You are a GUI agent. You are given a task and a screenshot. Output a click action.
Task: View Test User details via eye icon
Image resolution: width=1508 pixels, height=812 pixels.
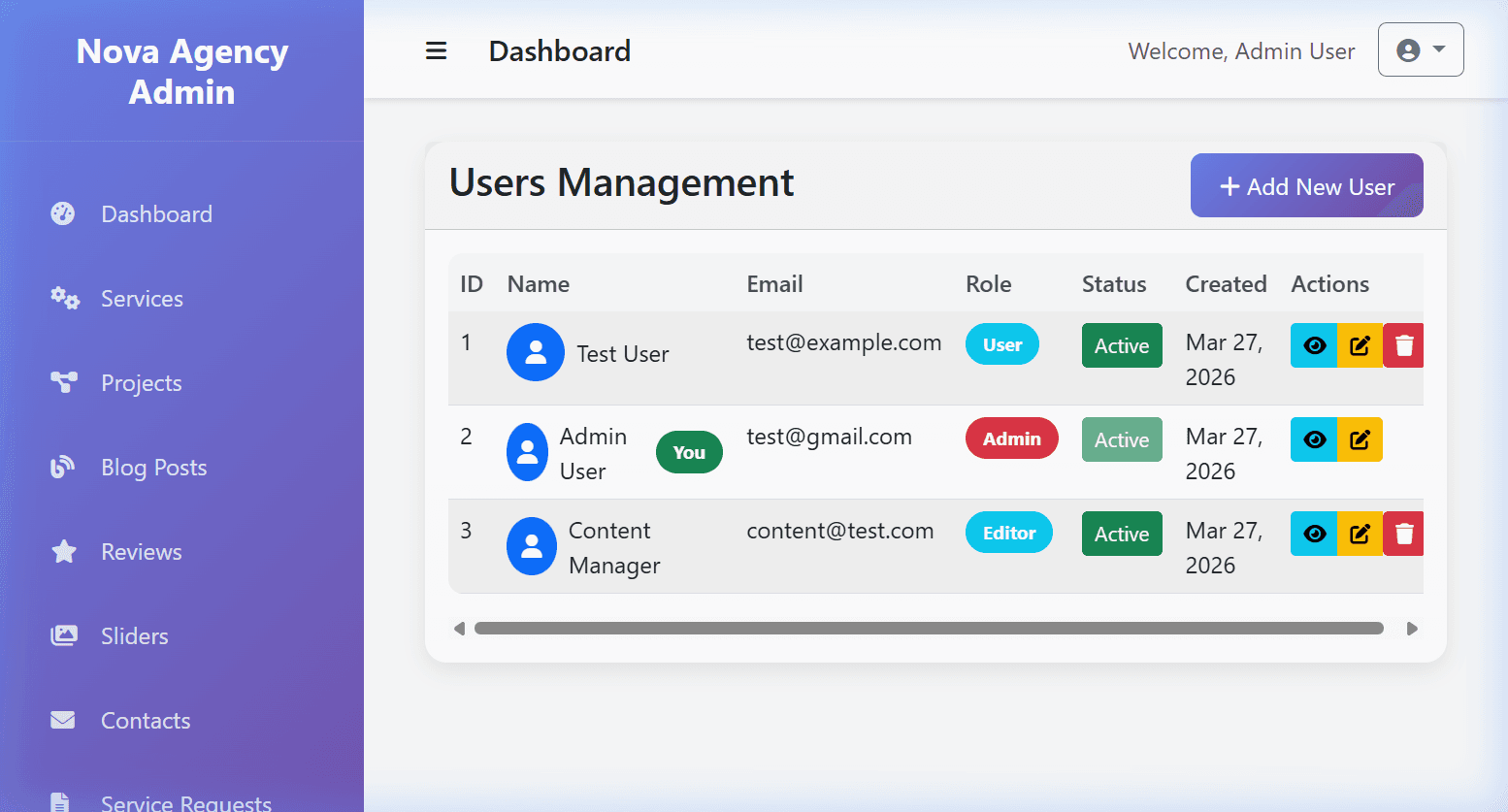(1314, 345)
